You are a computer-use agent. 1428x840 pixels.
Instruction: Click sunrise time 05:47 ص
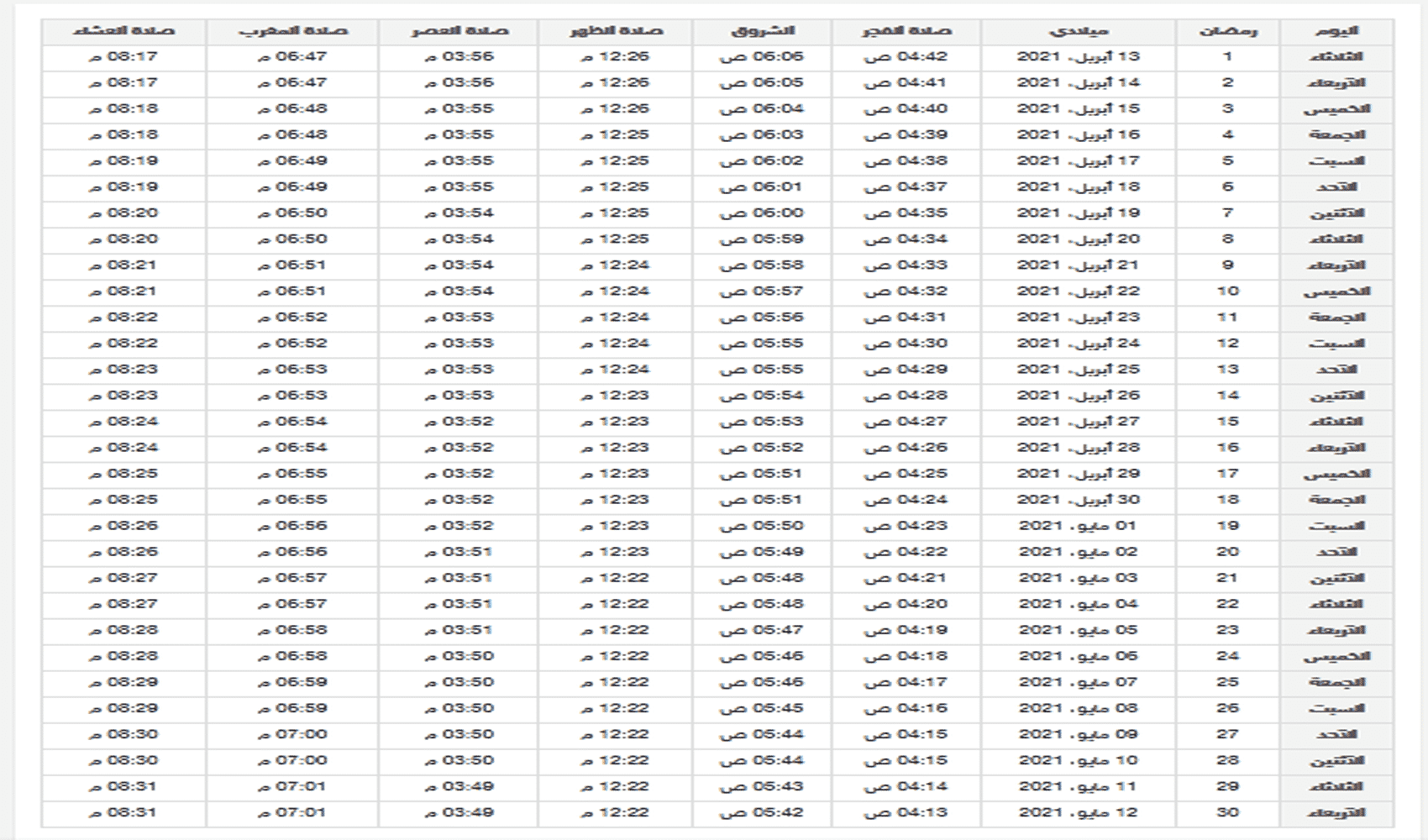click(762, 630)
